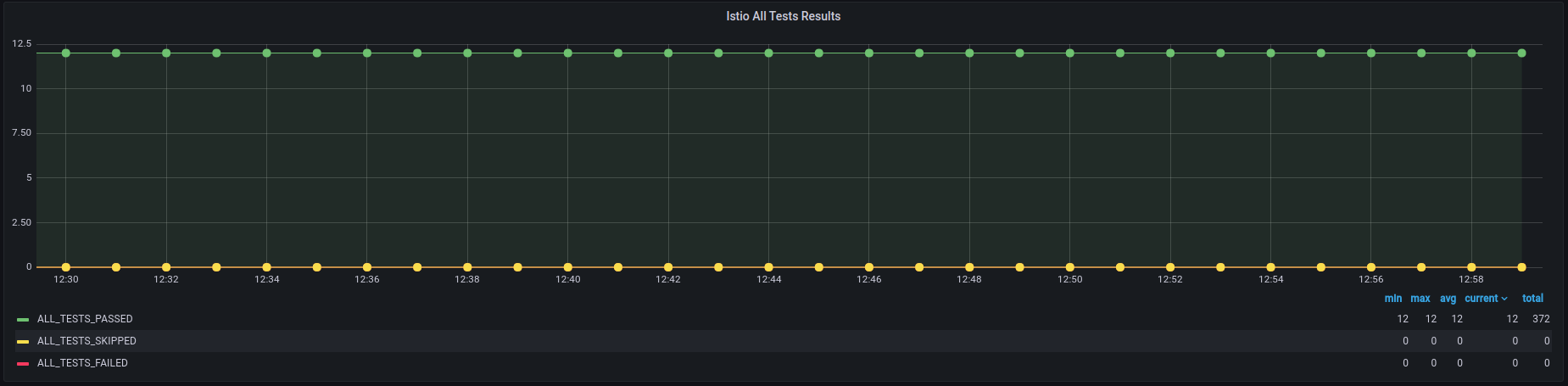Sort legend by the avg column header

1448,299
